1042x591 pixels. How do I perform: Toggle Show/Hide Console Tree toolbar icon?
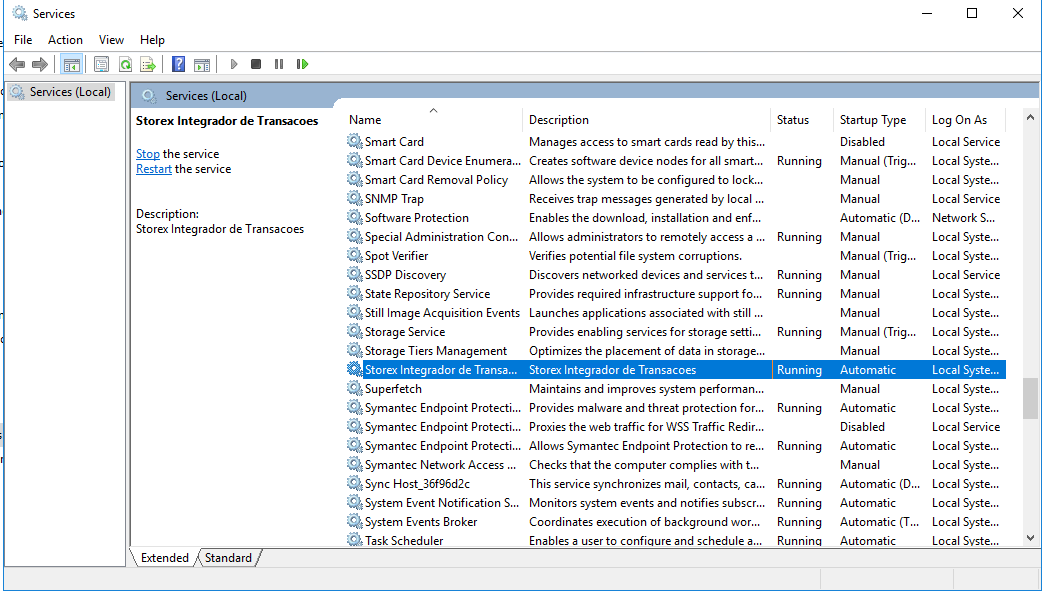point(72,64)
